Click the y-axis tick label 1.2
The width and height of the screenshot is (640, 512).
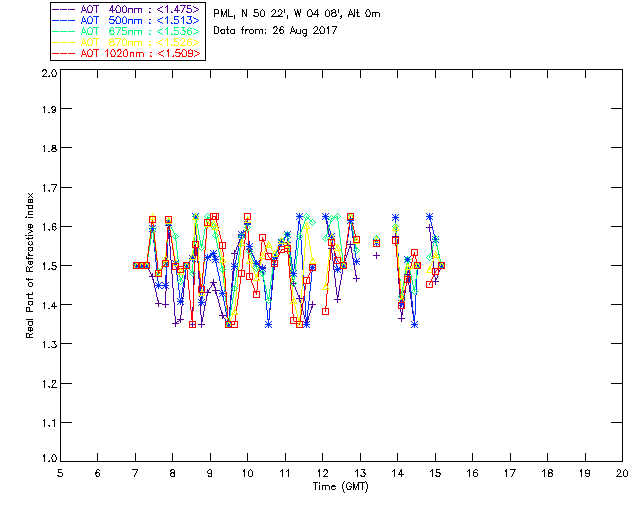pyautogui.click(x=49, y=384)
